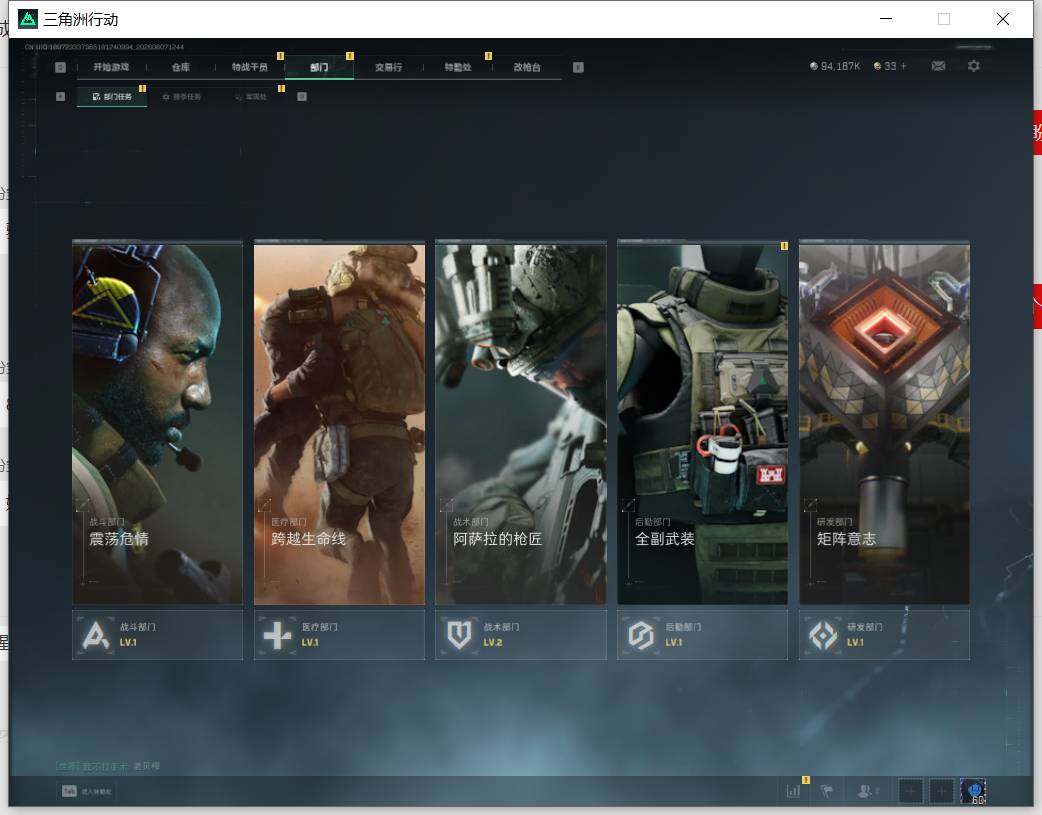
Task: Click the 战斗部门 LV.1 level panel text
Action: tap(138, 635)
